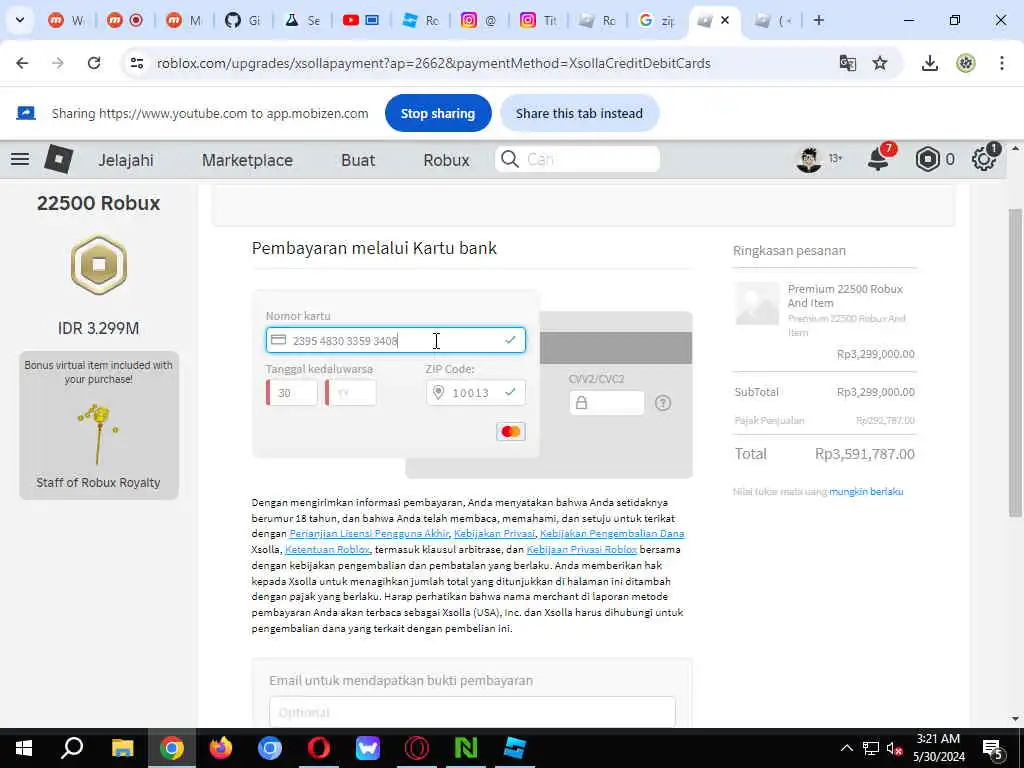Go back in browser
The height and width of the screenshot is (768, 1024).
[22, 63]
